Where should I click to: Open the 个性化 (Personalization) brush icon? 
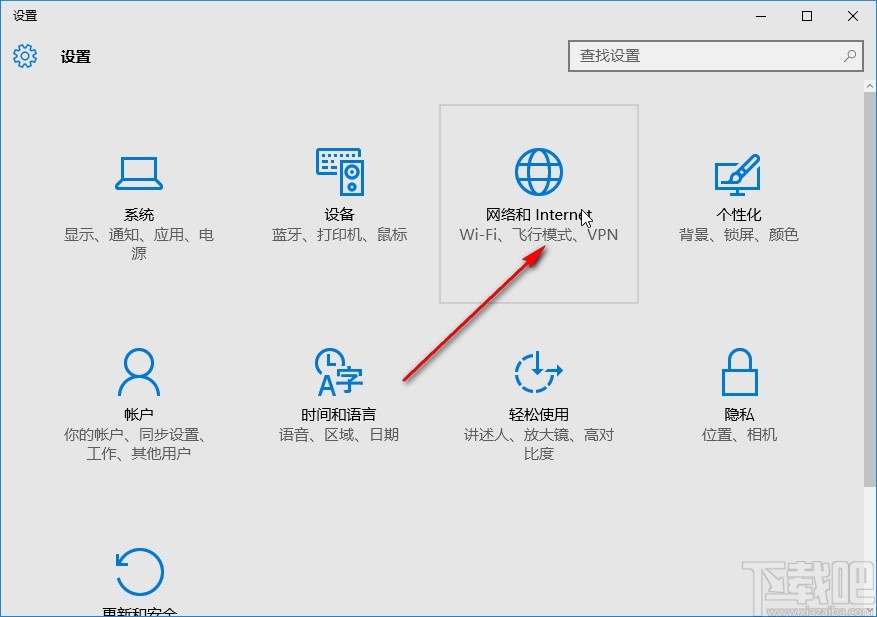(x=737, y=172)
